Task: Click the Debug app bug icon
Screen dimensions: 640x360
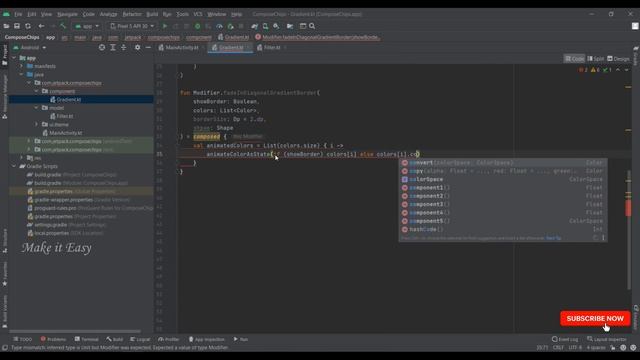Action: coord(198,26)
